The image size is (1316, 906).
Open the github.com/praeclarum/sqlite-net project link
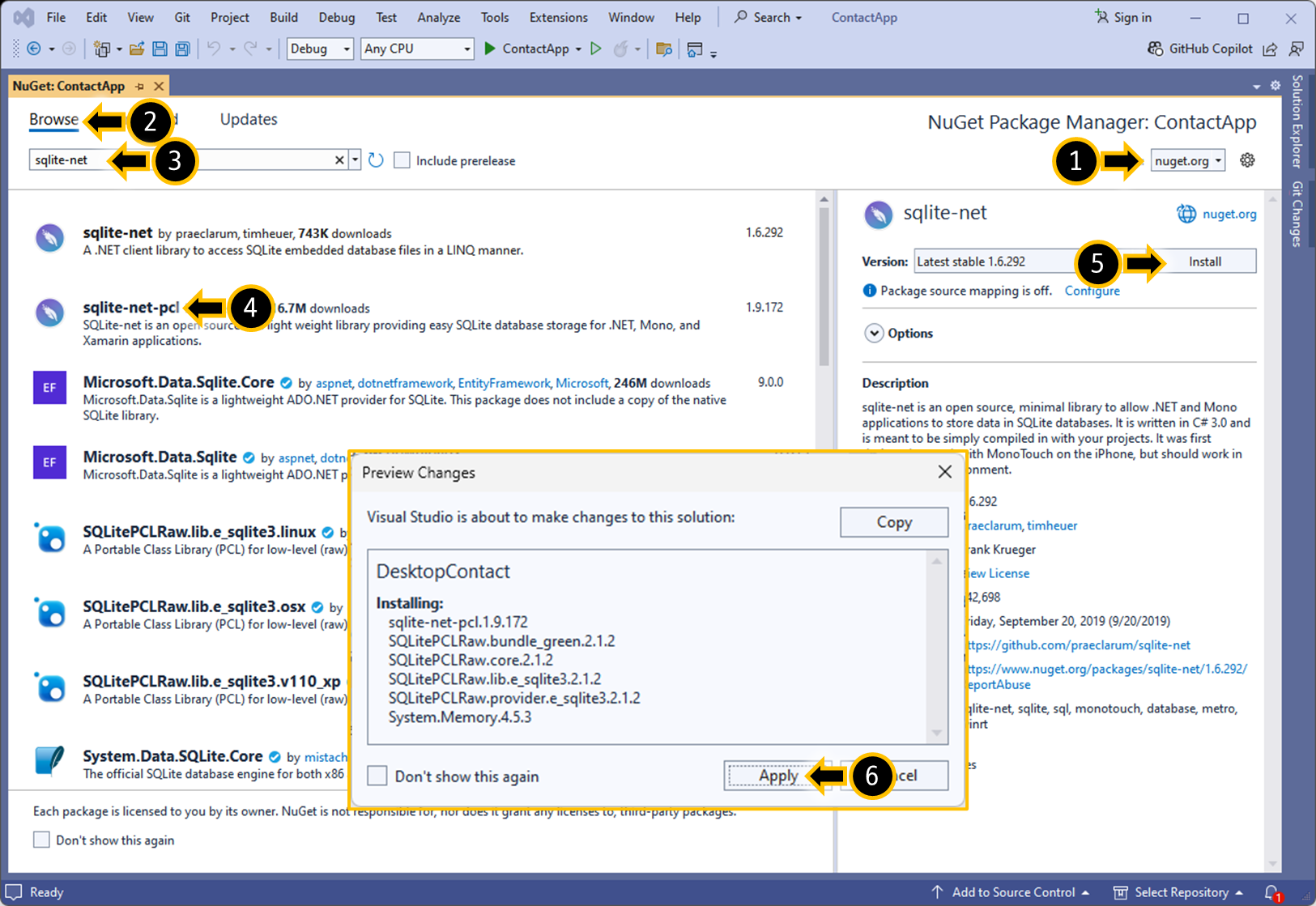[1078, 645]
